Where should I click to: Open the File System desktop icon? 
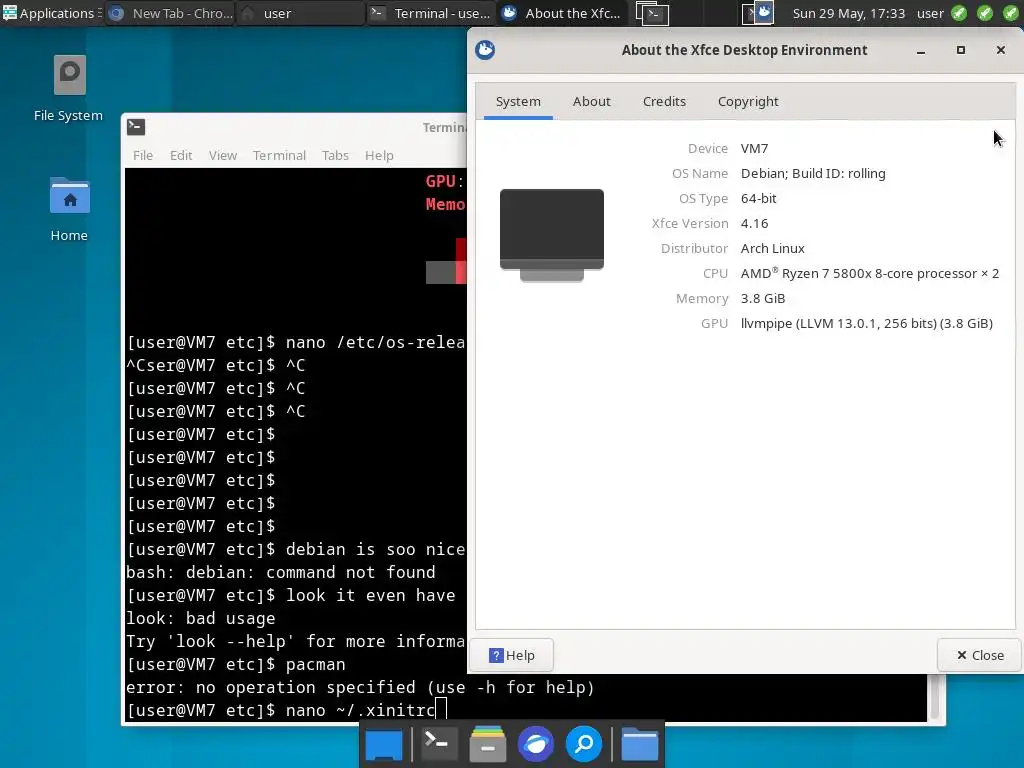pyautogui.click(x=69, y=89)
